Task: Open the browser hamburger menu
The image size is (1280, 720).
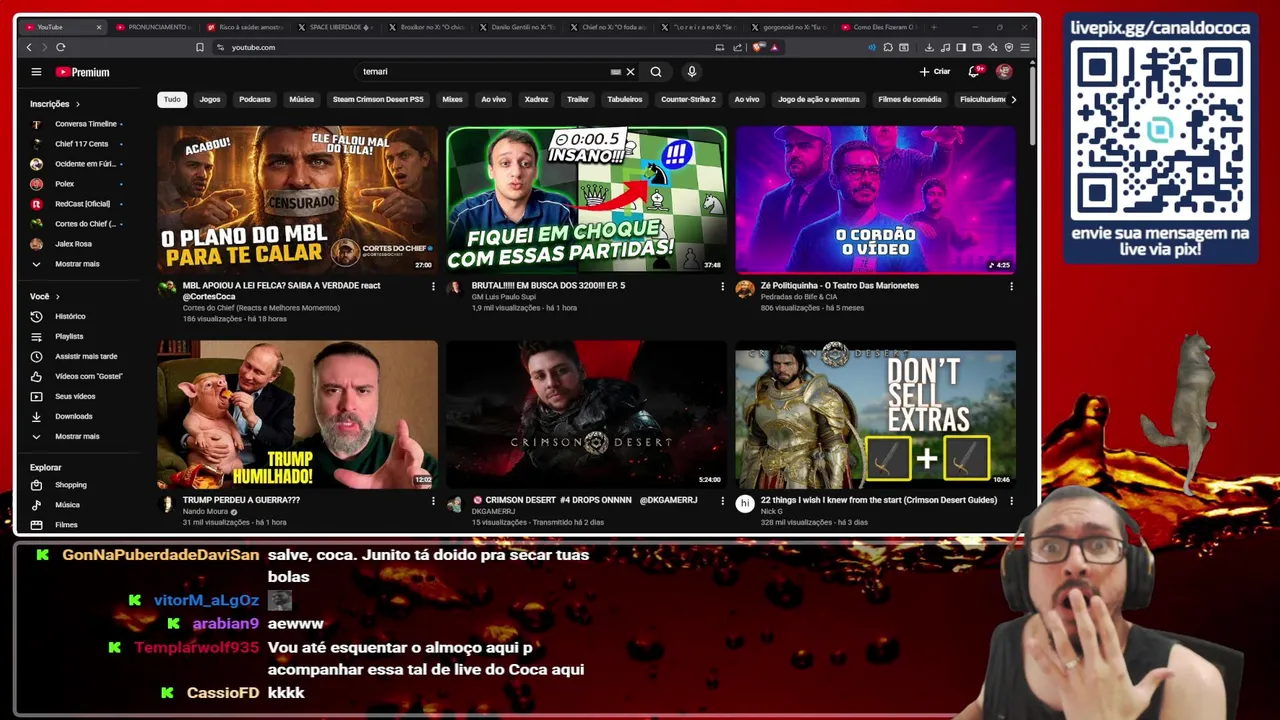Action: [x=1025, y=47]
